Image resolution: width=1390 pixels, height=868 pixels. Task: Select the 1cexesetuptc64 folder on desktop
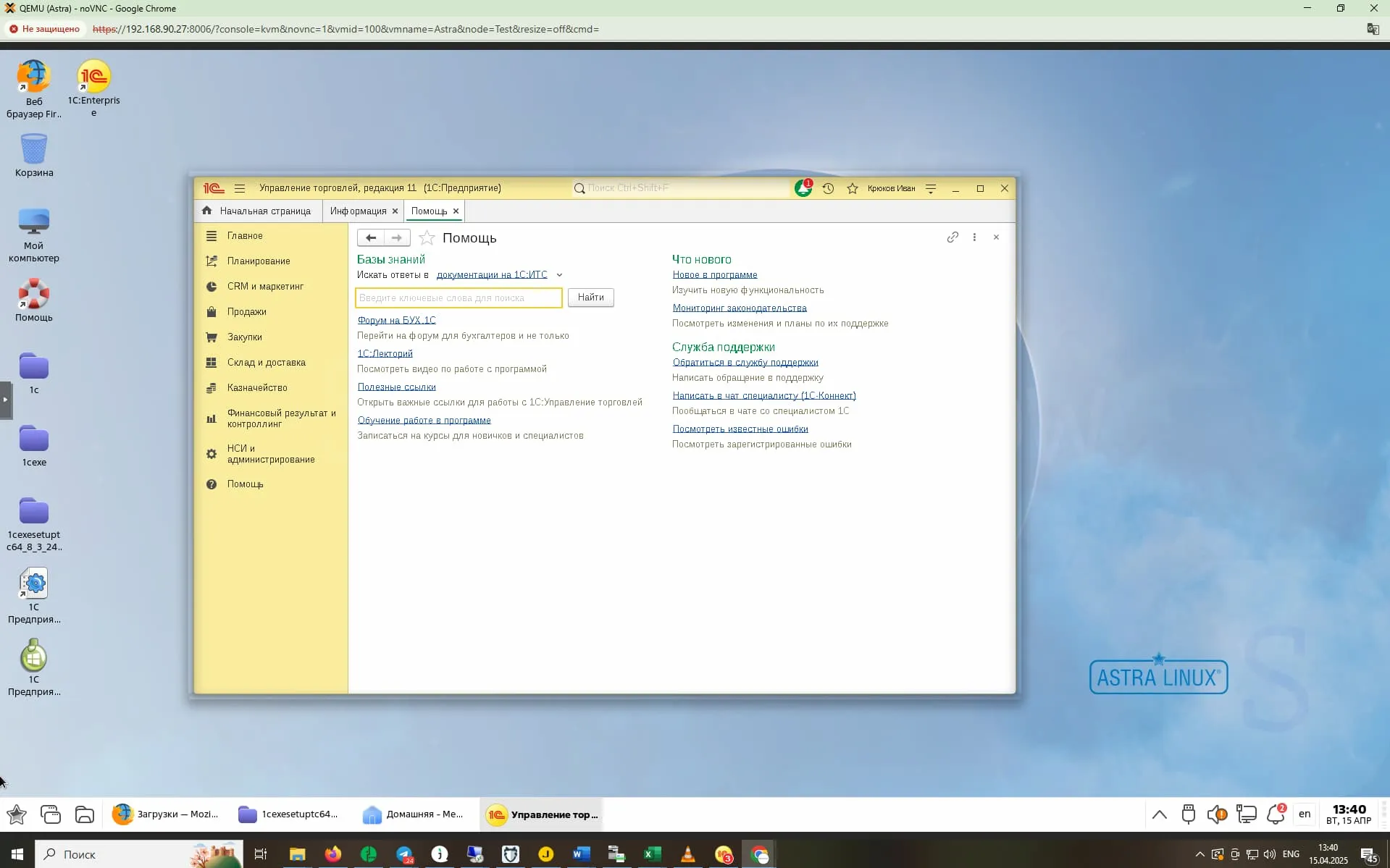tap(34, 524)
